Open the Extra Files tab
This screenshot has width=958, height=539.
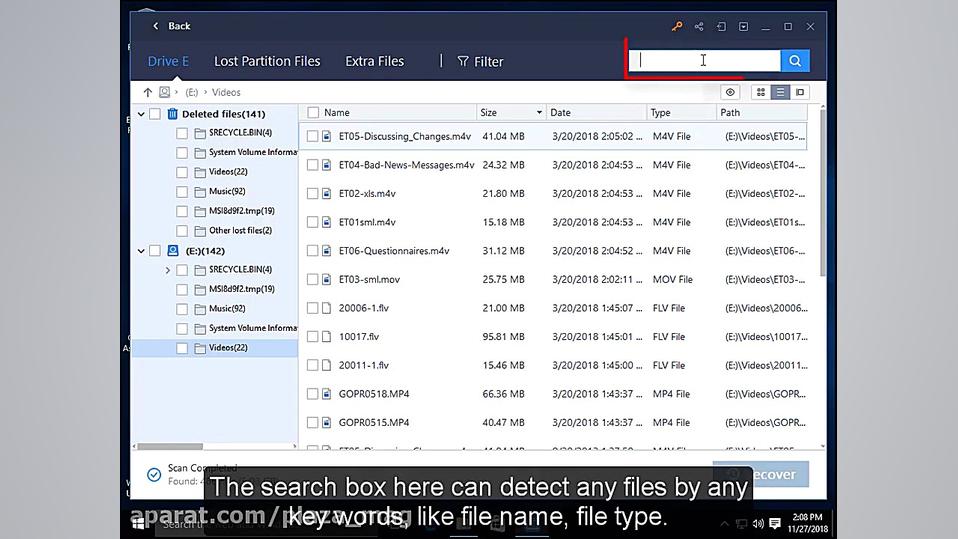374,61
